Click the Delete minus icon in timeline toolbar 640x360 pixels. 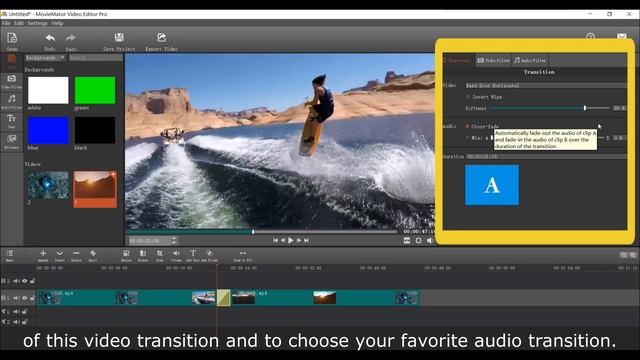click(76, 253)
